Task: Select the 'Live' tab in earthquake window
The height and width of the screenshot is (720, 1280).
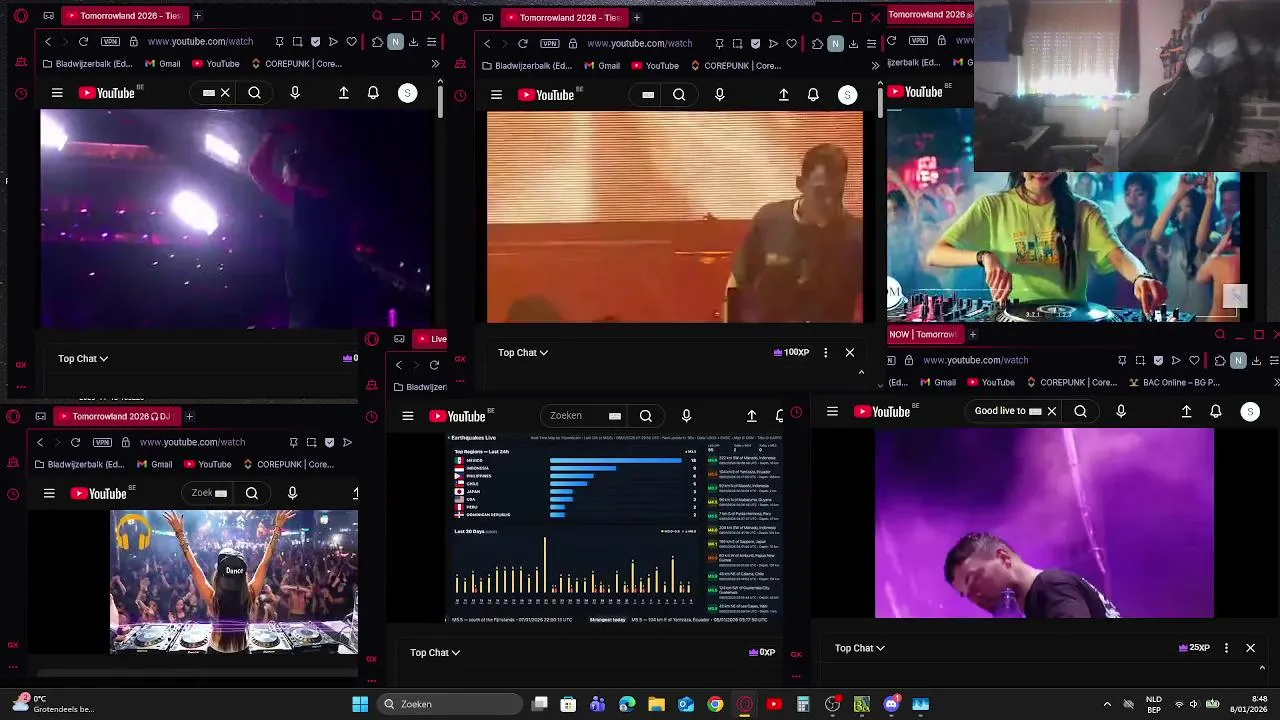Action: click(431, 338)
